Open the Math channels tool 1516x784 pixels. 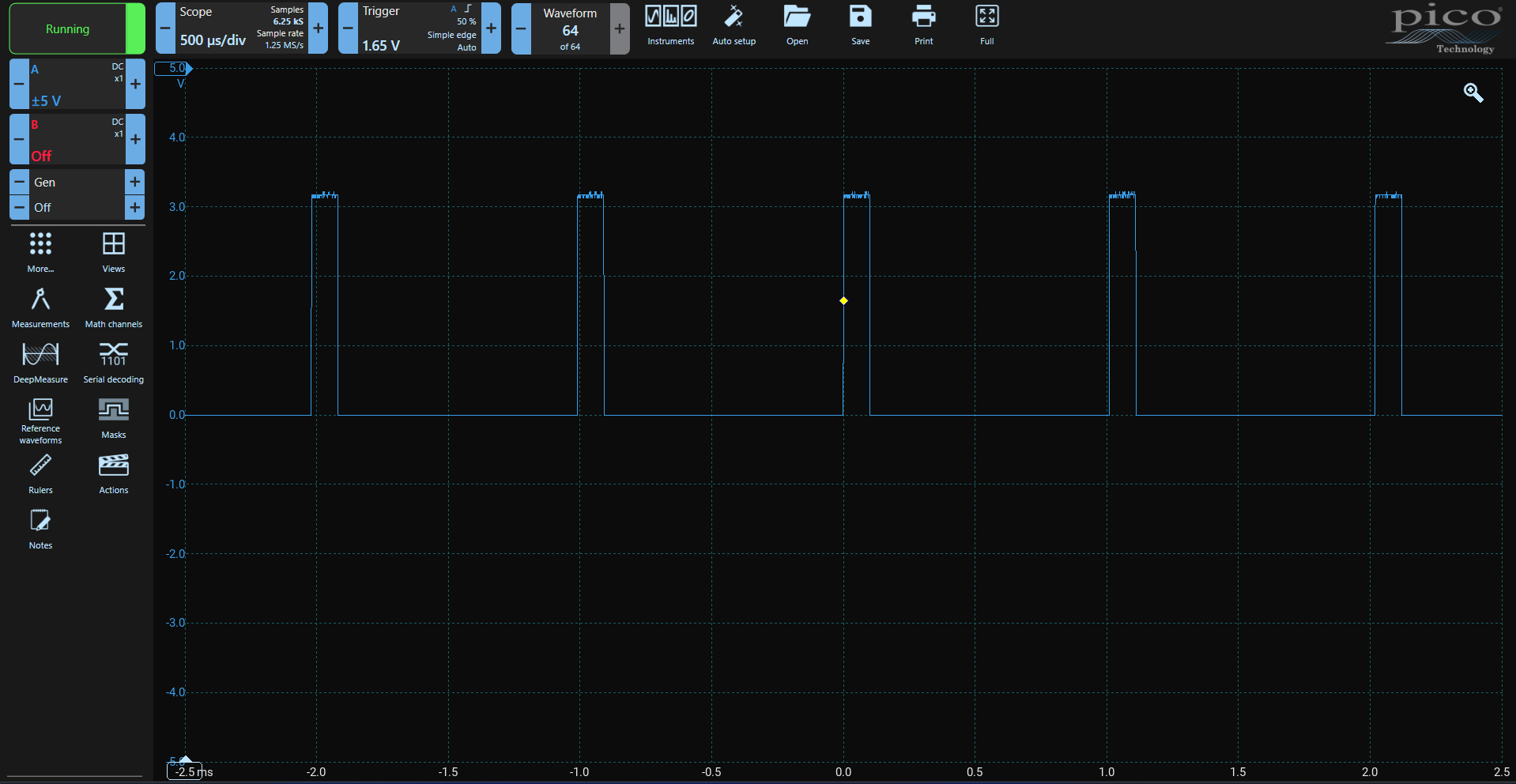coord(114,307)
